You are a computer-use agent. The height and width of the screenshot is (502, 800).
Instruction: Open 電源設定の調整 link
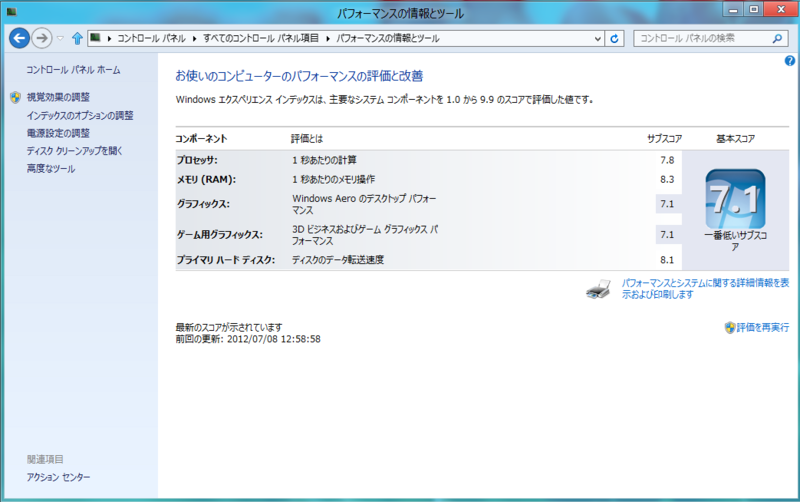pos(58,133)
